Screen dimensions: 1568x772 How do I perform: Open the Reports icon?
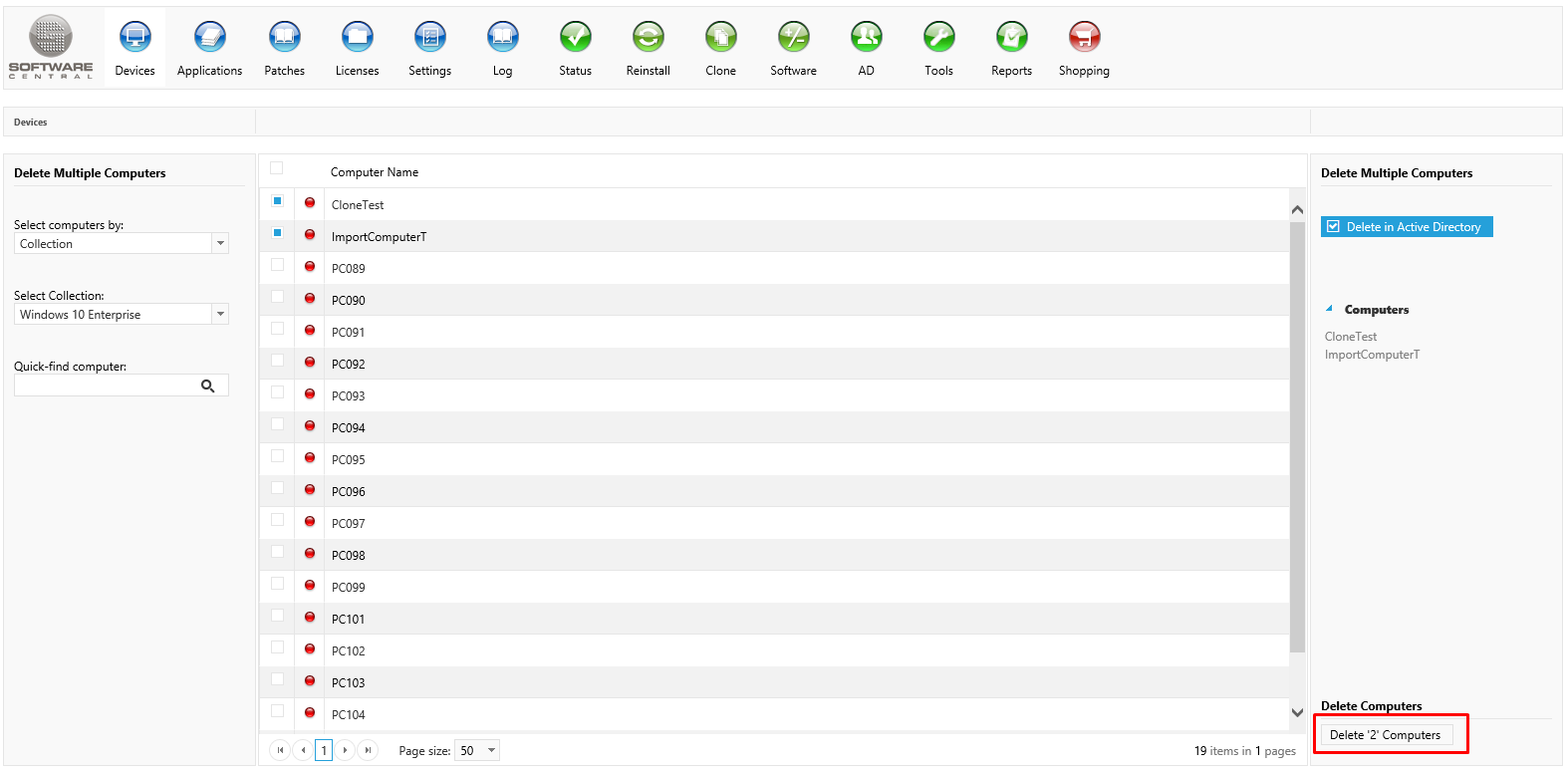pyautogui.click(x=1011, y=39)
